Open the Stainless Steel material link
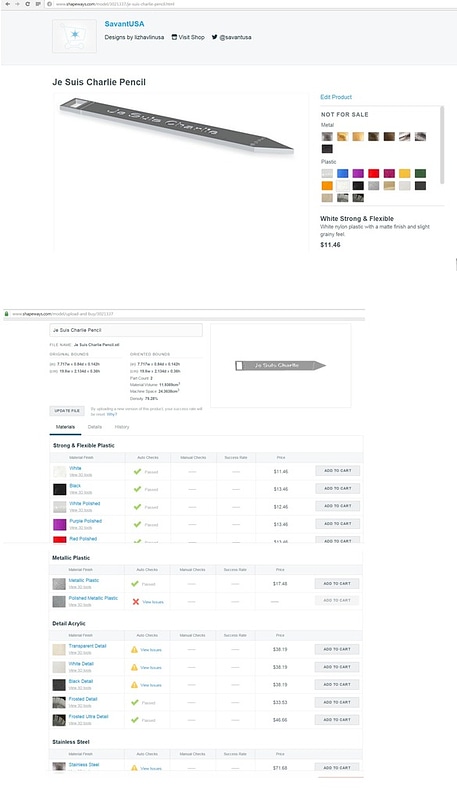The width and height of the screenshot is (457, 800). tap(84, 764)
